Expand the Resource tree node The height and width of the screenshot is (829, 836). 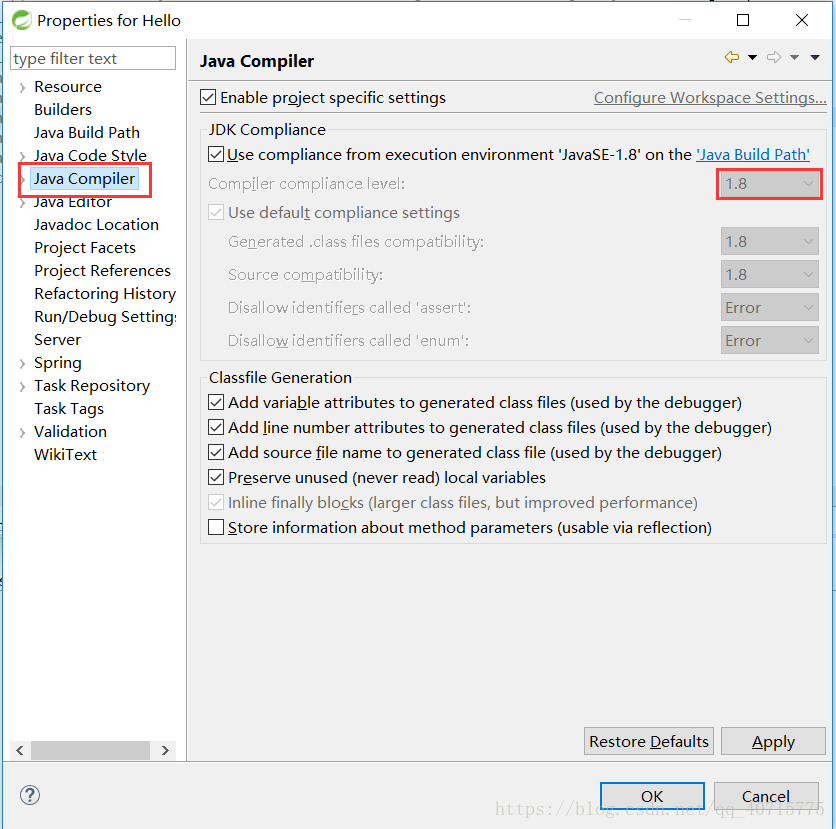(22, 87)
